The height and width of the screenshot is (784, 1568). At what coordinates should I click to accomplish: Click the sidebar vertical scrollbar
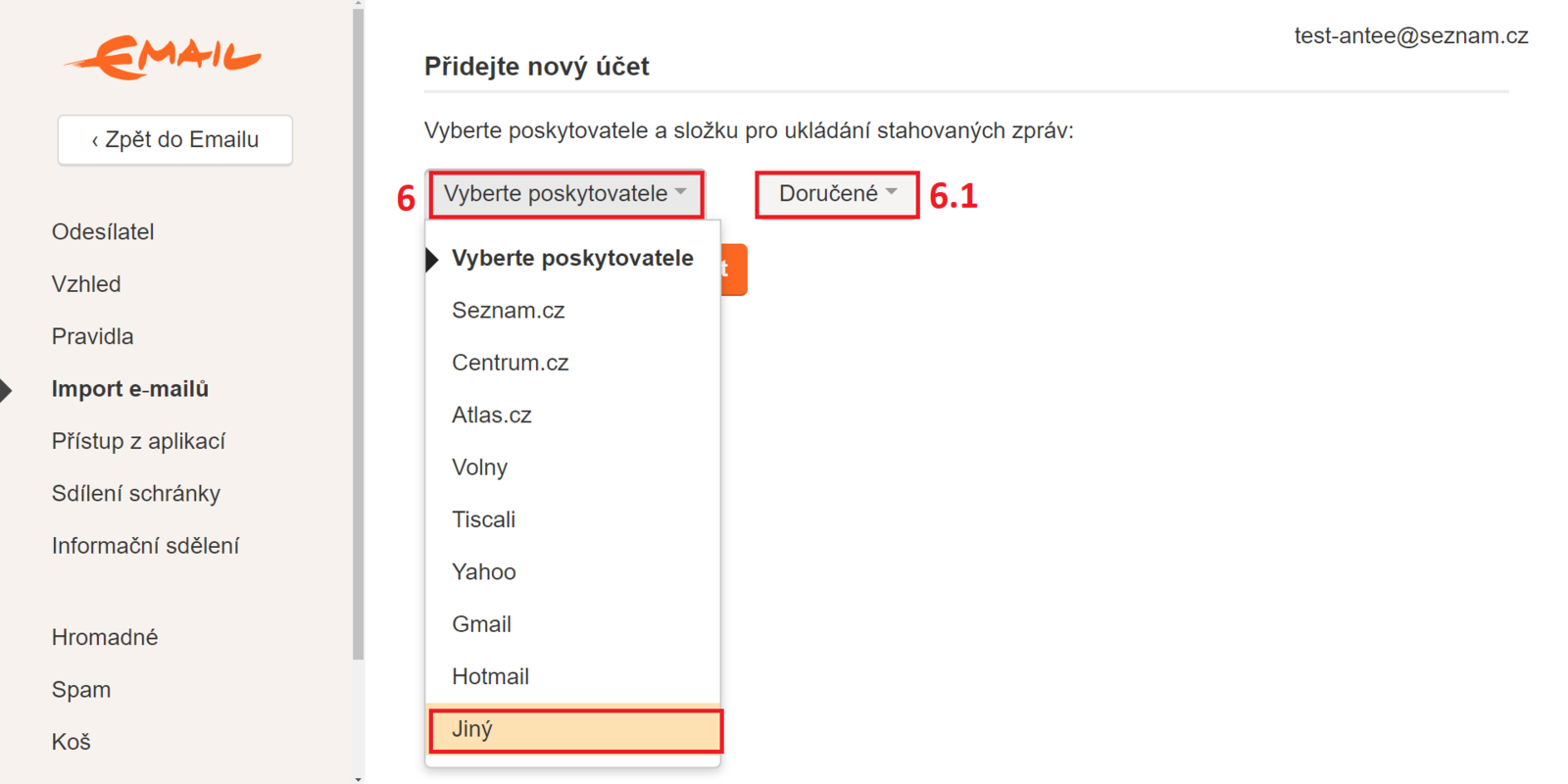coord(359,333)
